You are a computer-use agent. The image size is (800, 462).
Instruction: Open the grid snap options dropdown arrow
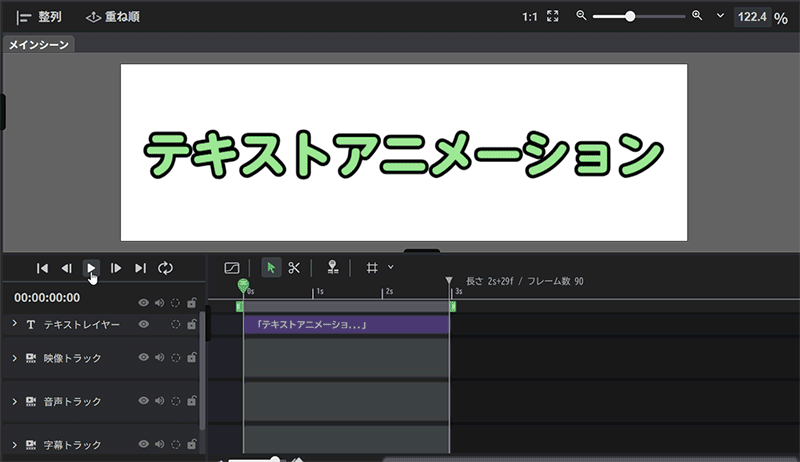click(391, 267)
